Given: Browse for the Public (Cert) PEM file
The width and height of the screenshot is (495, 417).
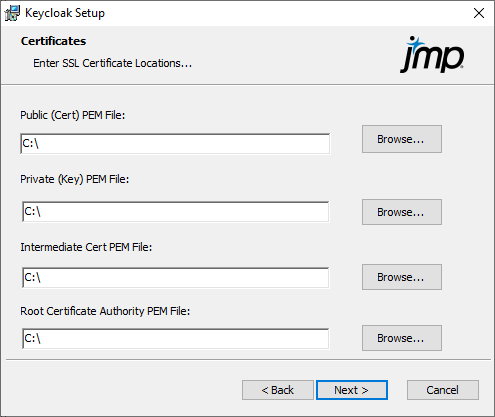Looking at the screenshot, I should coord(402,139).
